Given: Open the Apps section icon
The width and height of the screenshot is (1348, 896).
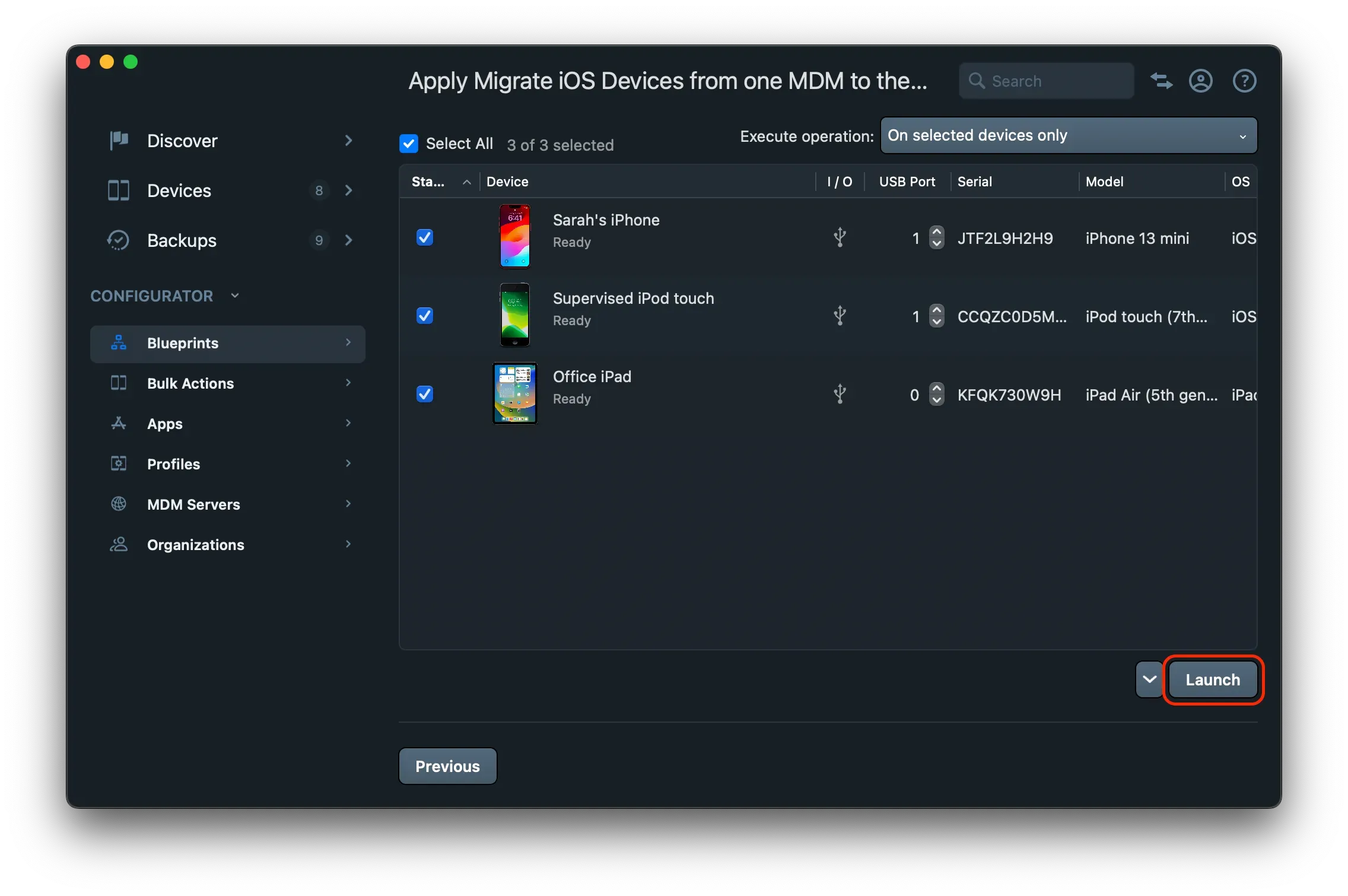Looking at the screenshot, I should [x=118, y=424].
